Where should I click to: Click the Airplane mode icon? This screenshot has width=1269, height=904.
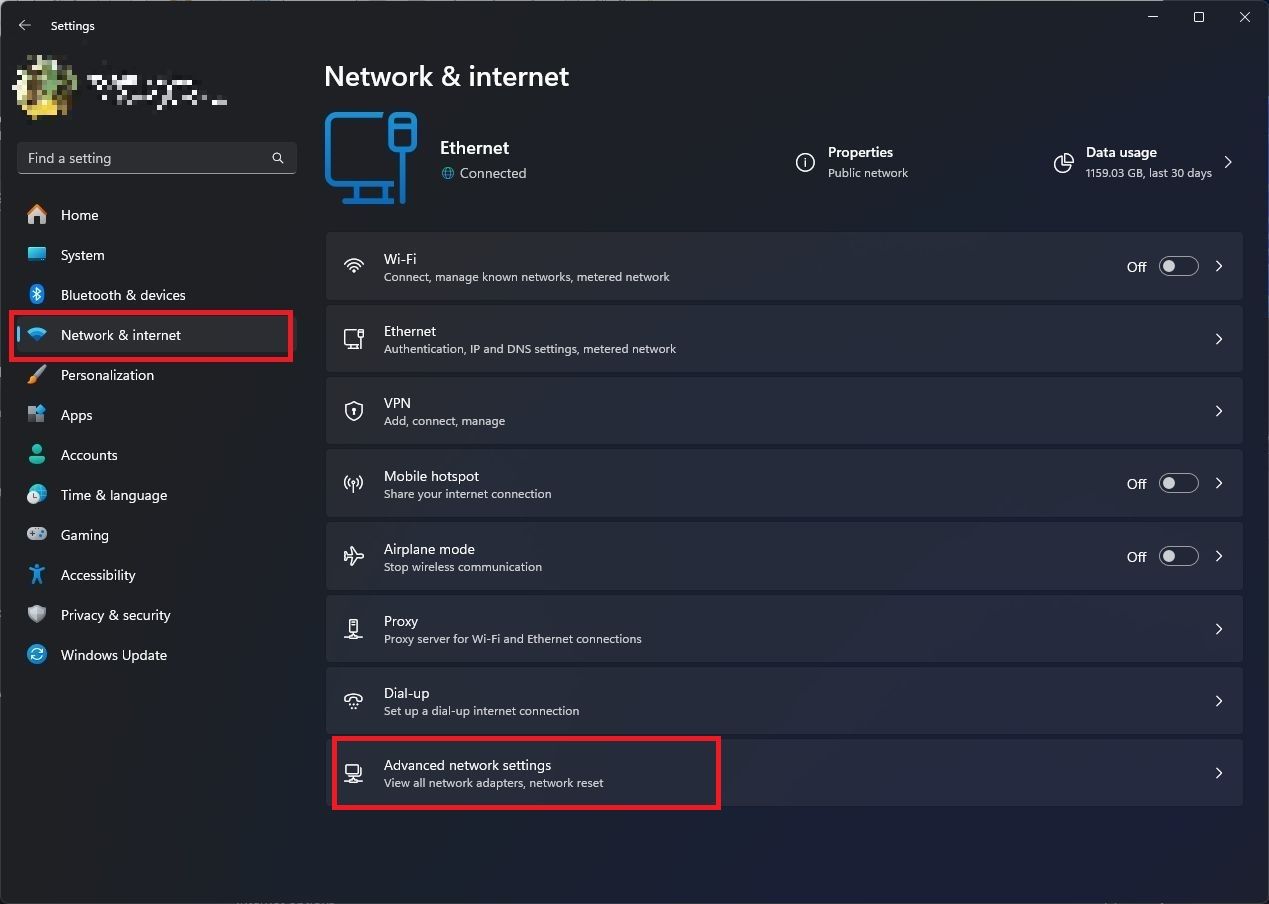point(353,556)
